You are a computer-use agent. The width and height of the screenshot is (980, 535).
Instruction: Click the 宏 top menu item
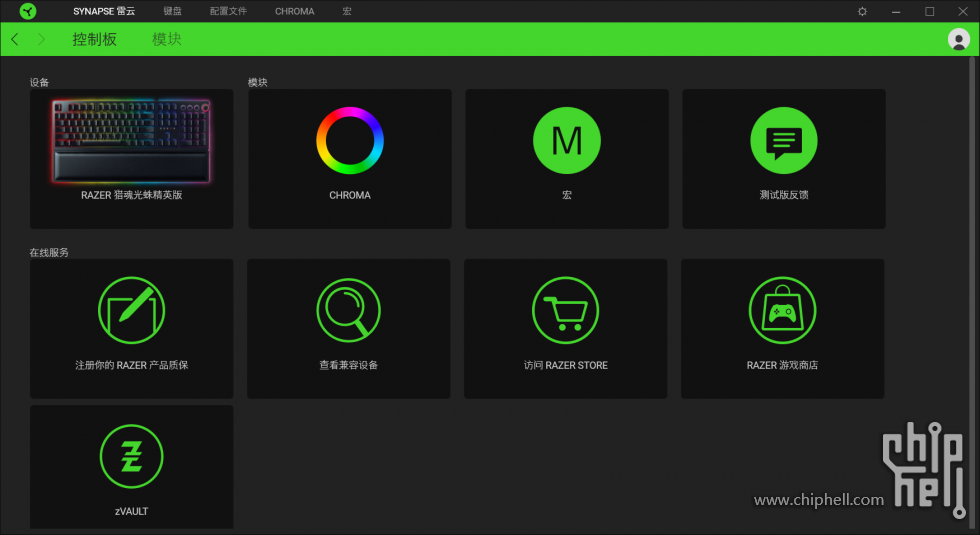(x=346, y=11)
